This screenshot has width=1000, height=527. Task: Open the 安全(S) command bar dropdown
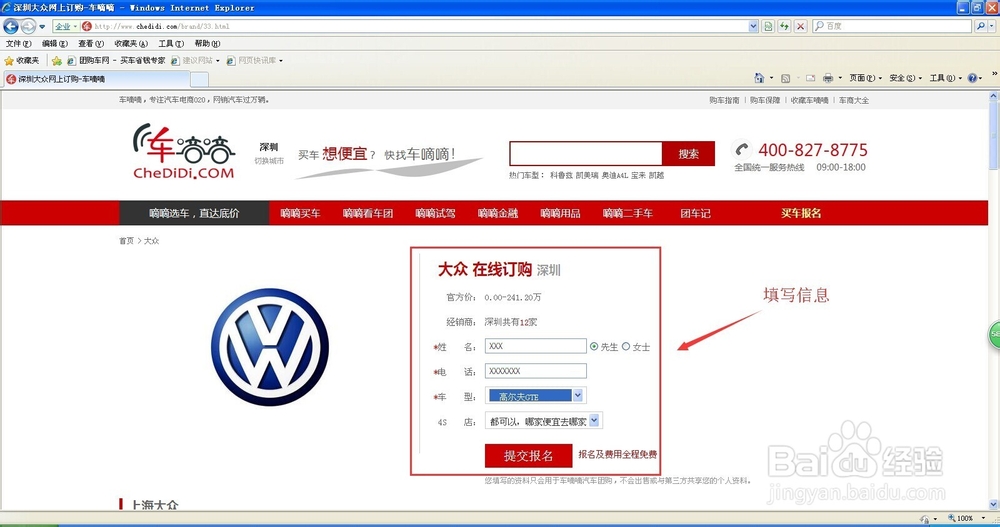pyautogui.click(x=906, y=78)
